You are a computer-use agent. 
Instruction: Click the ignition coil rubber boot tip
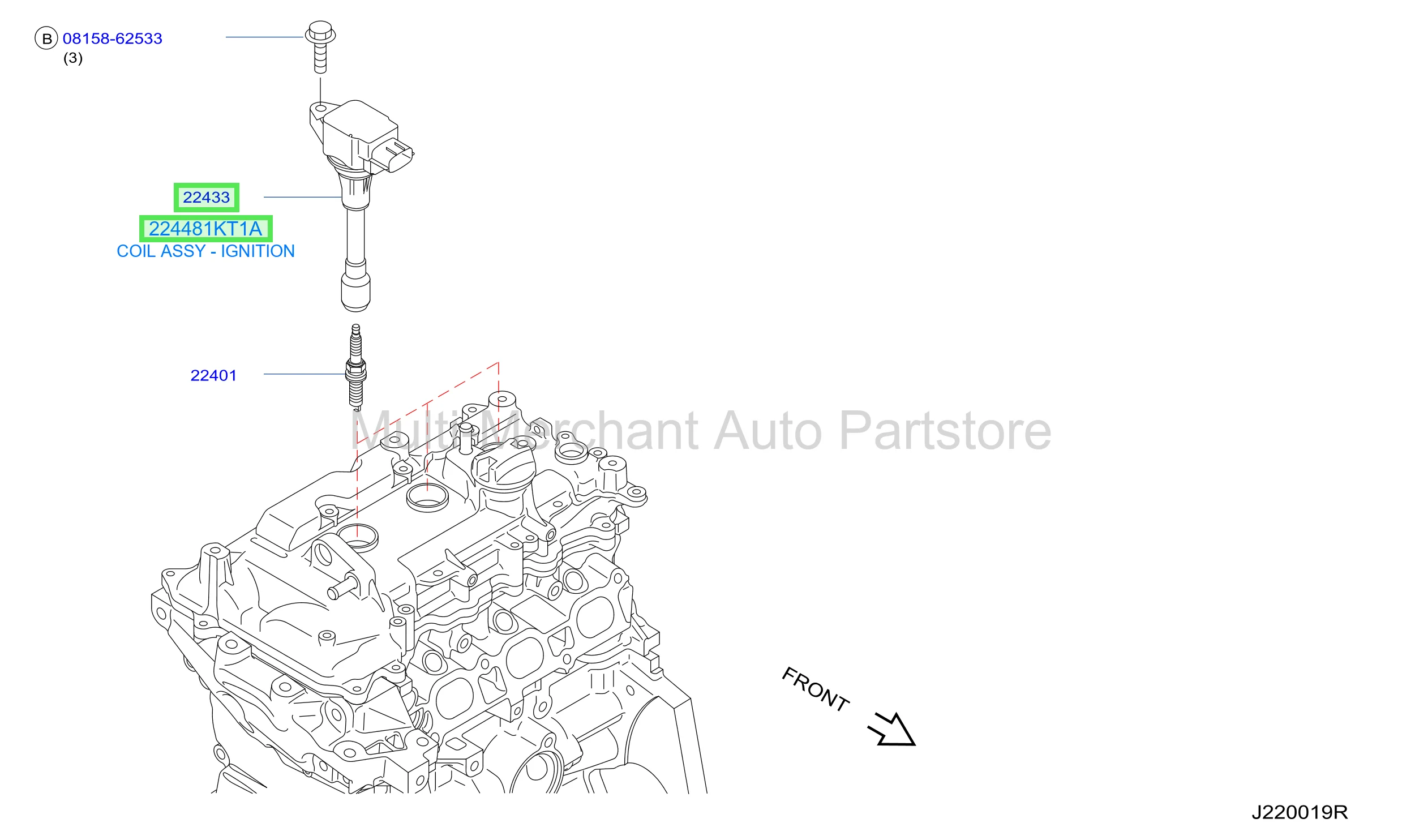[x=355, y=293]
